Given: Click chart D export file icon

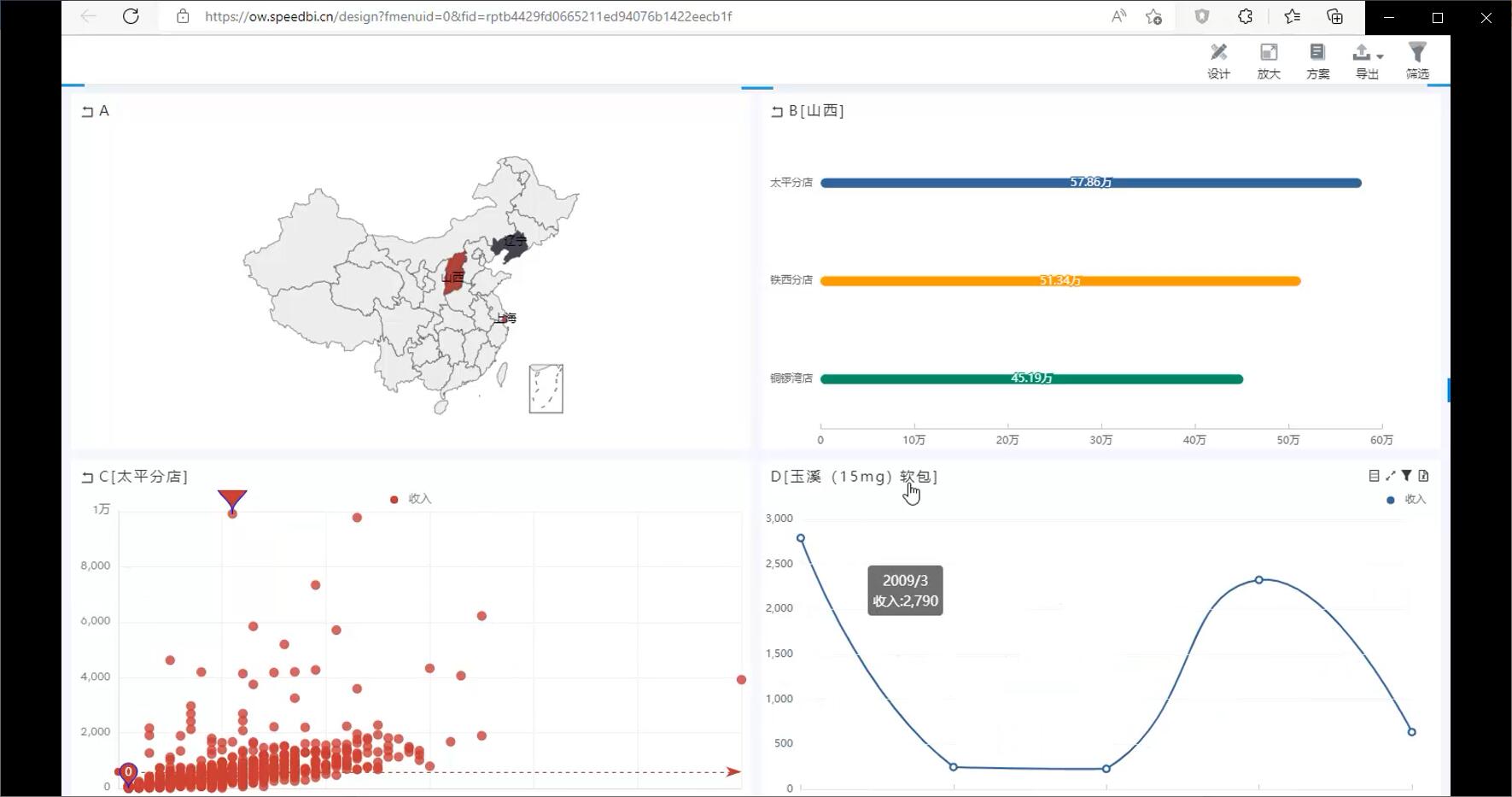Looking at the screenshot, I should (1423, 476).
